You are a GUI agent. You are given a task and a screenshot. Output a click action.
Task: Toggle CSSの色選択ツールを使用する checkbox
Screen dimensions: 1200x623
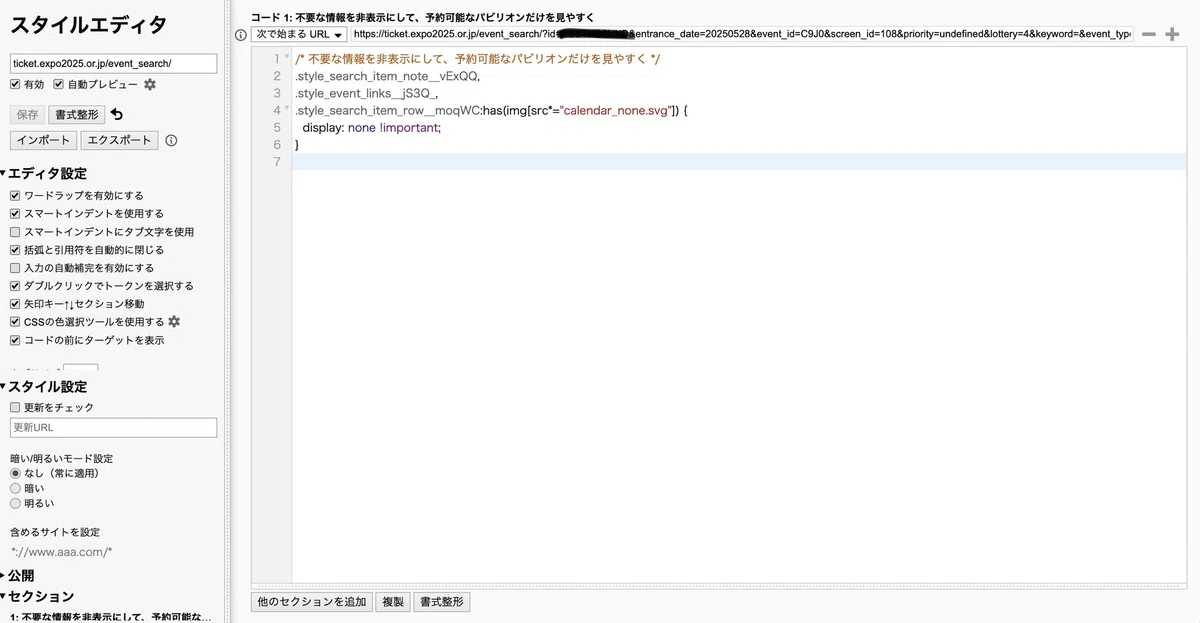15,322
